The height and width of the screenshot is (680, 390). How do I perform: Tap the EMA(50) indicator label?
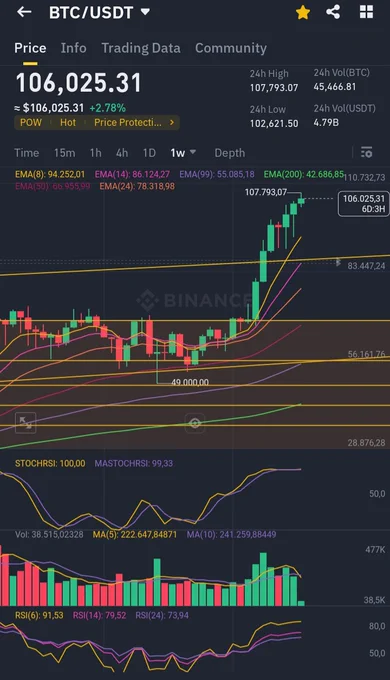click(52, 186)
